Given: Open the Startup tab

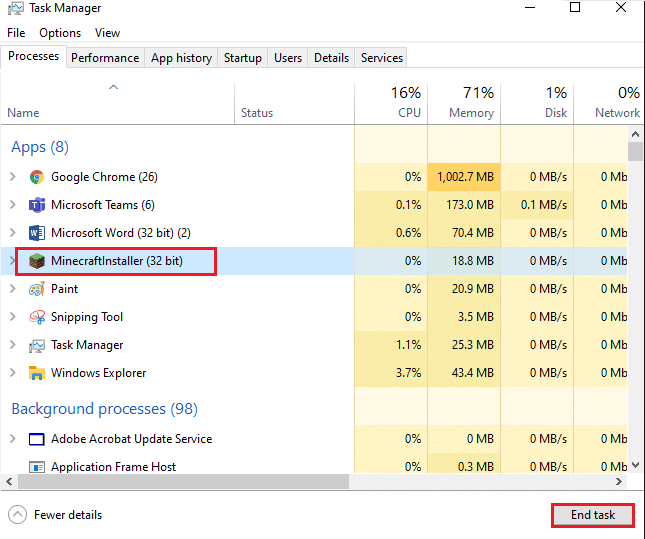Looking at the screenshot, I should coord(243,58).
